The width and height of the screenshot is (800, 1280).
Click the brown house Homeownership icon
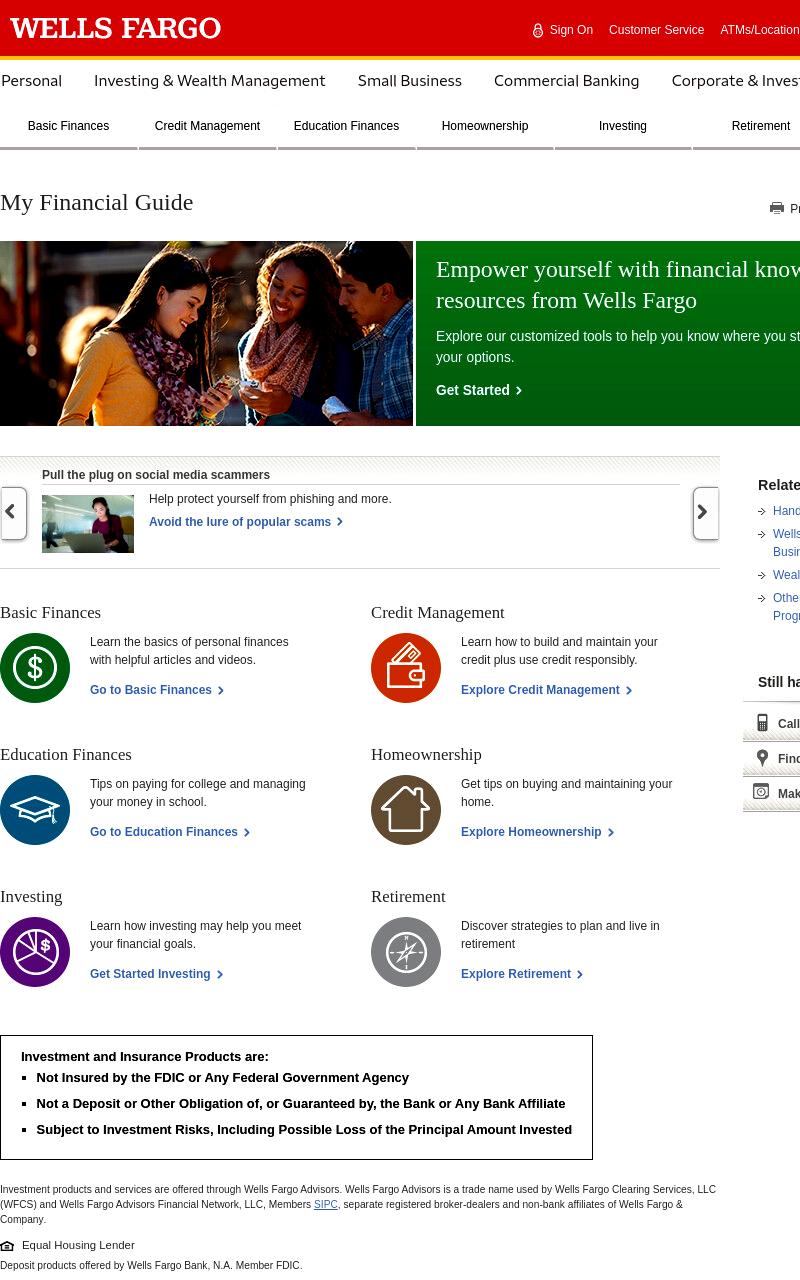[406, 810]
